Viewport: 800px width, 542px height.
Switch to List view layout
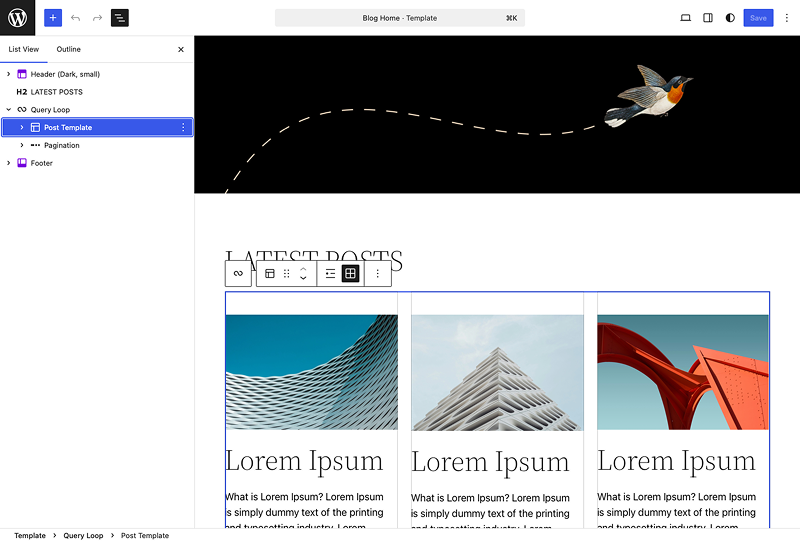point(331,274)
